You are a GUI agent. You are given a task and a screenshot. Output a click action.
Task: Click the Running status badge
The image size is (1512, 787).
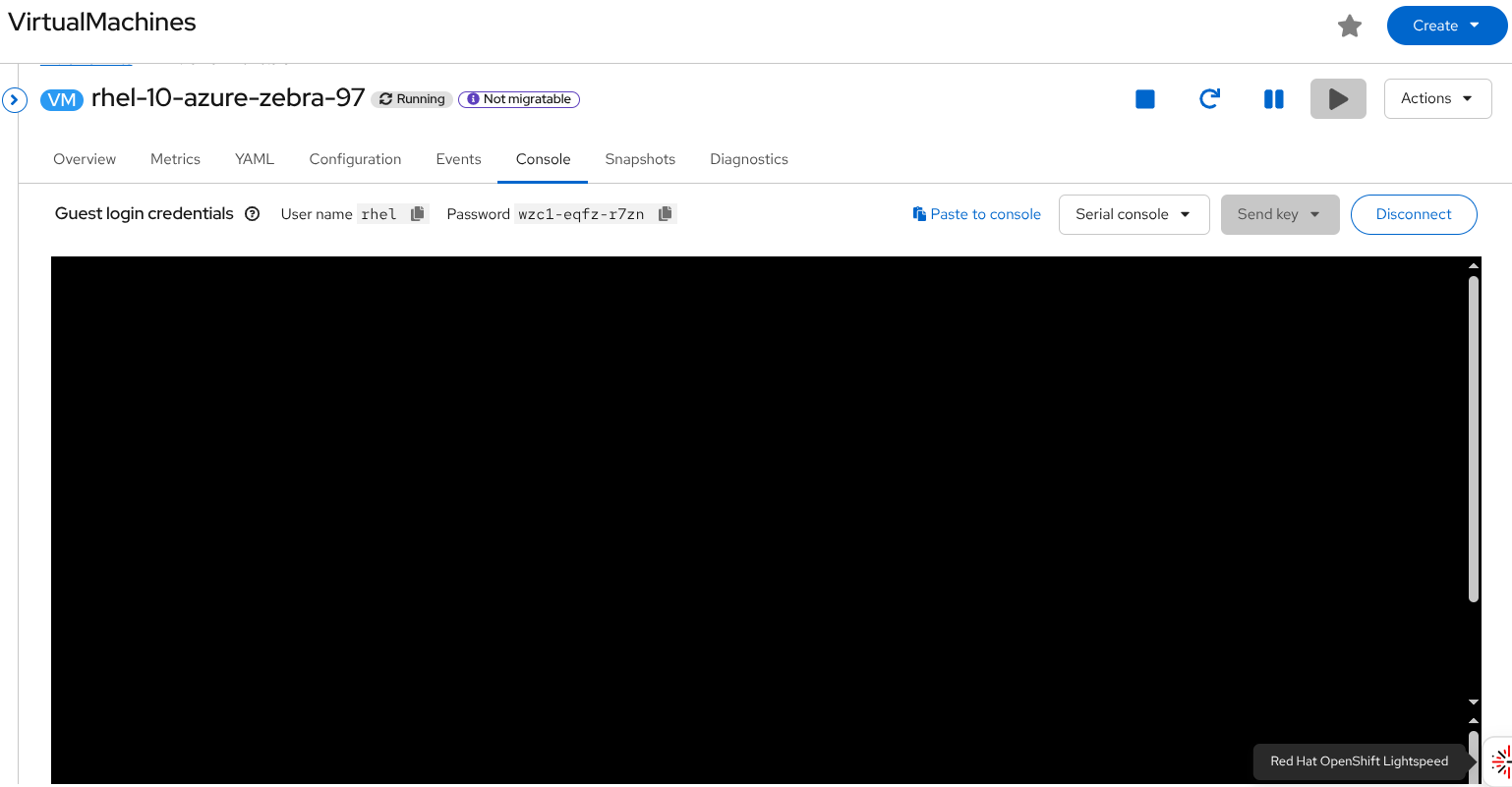(412, 99)
